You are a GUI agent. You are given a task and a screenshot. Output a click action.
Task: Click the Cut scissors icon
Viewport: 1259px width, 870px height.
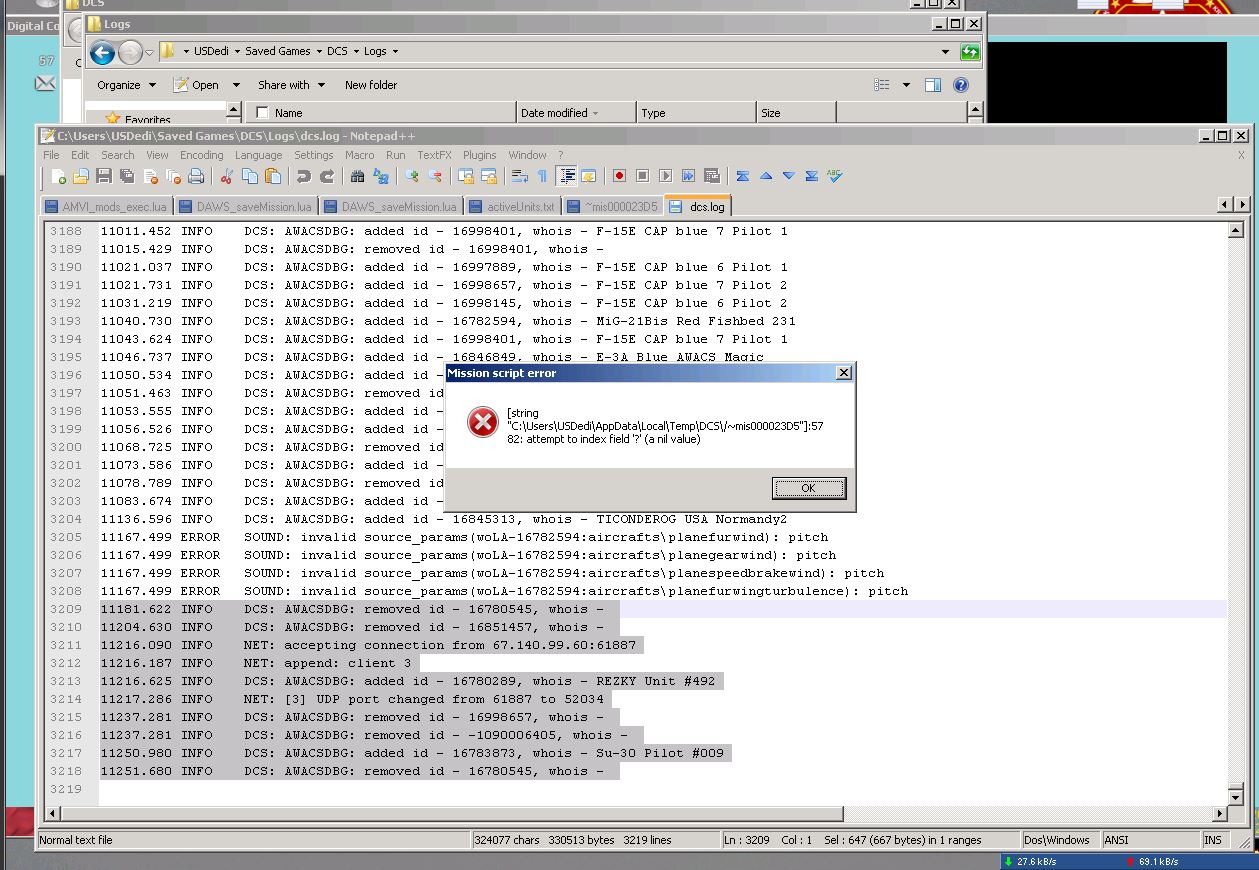tap(227, 176)
